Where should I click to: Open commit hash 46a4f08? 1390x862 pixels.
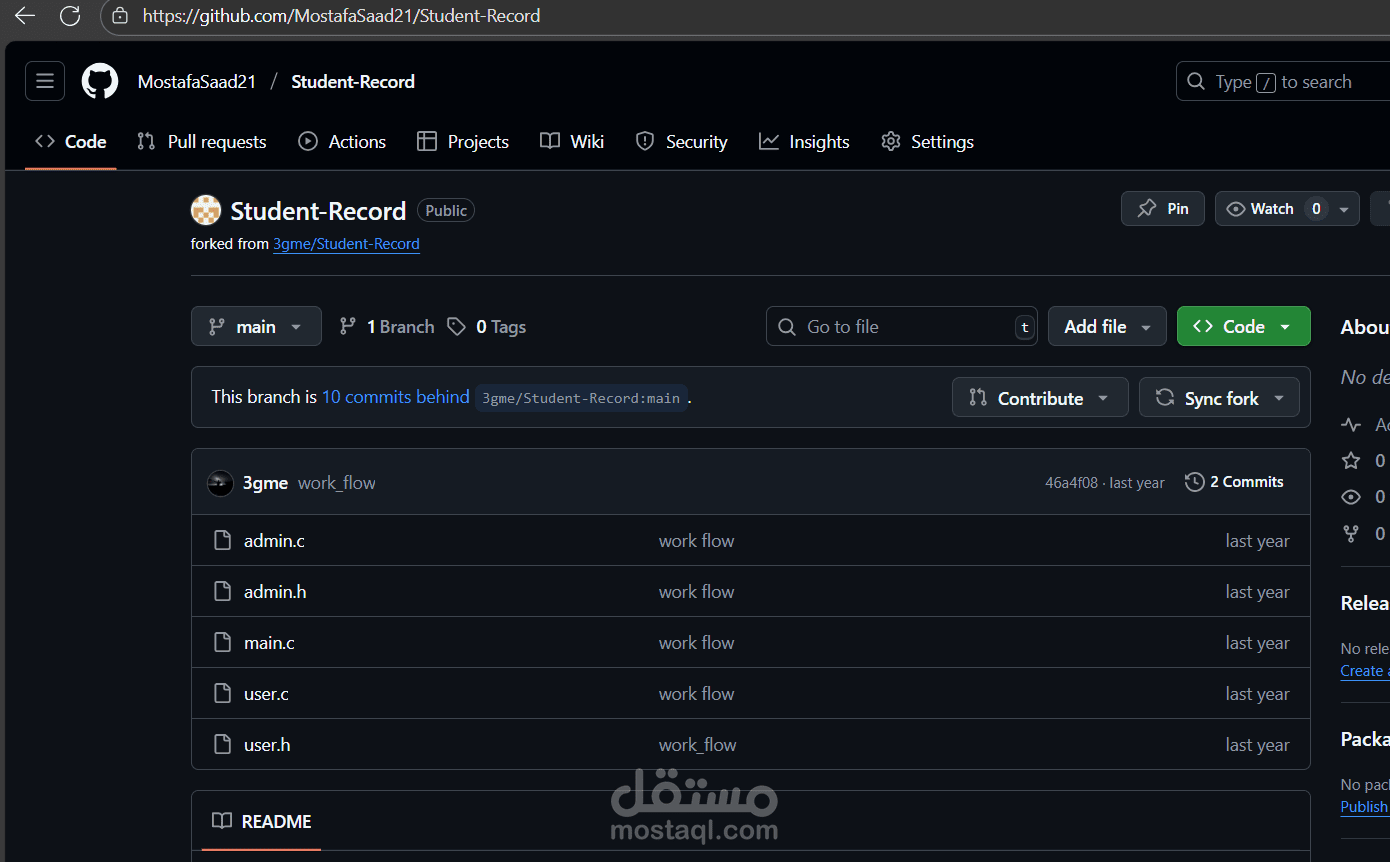(1071, 483)
